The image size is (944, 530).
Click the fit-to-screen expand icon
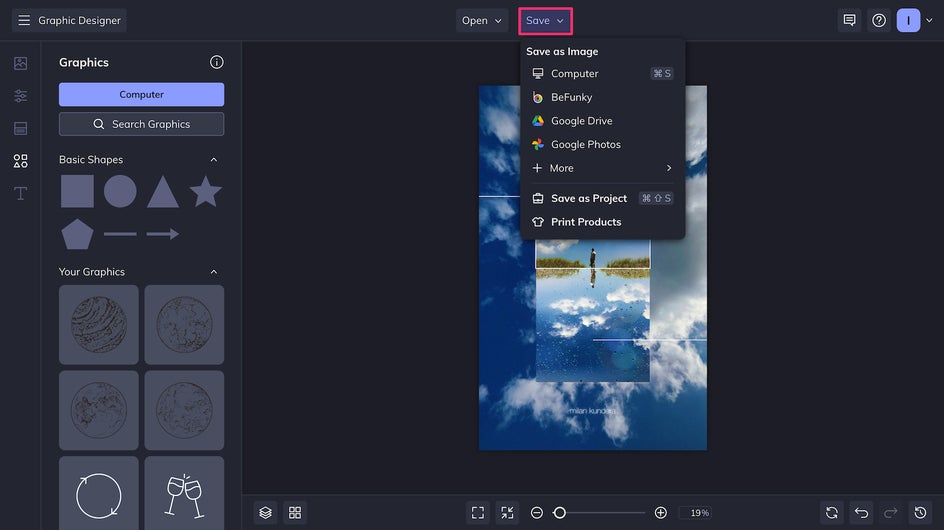click(x=477, y=513)
